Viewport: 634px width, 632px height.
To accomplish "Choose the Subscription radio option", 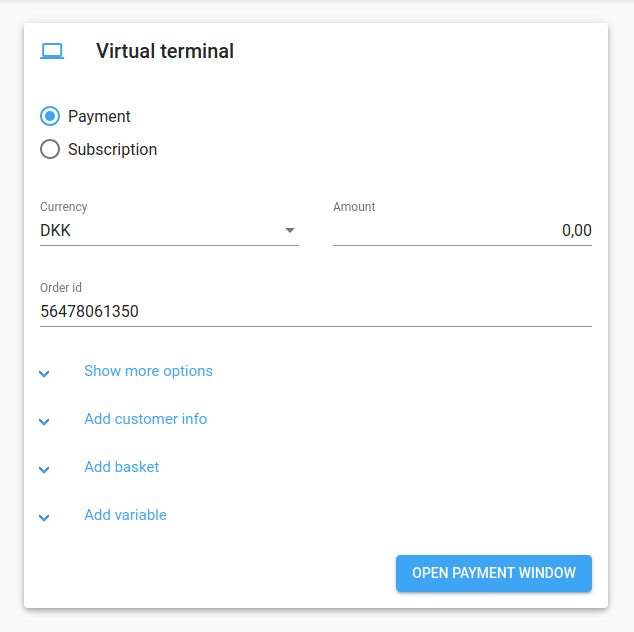I will click(50, 149).
